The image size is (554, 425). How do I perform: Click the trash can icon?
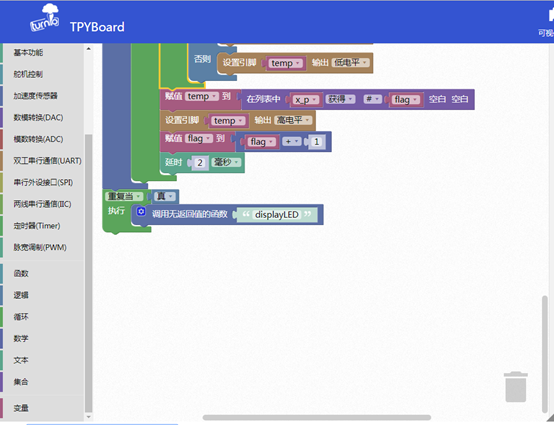coord(516,386)
